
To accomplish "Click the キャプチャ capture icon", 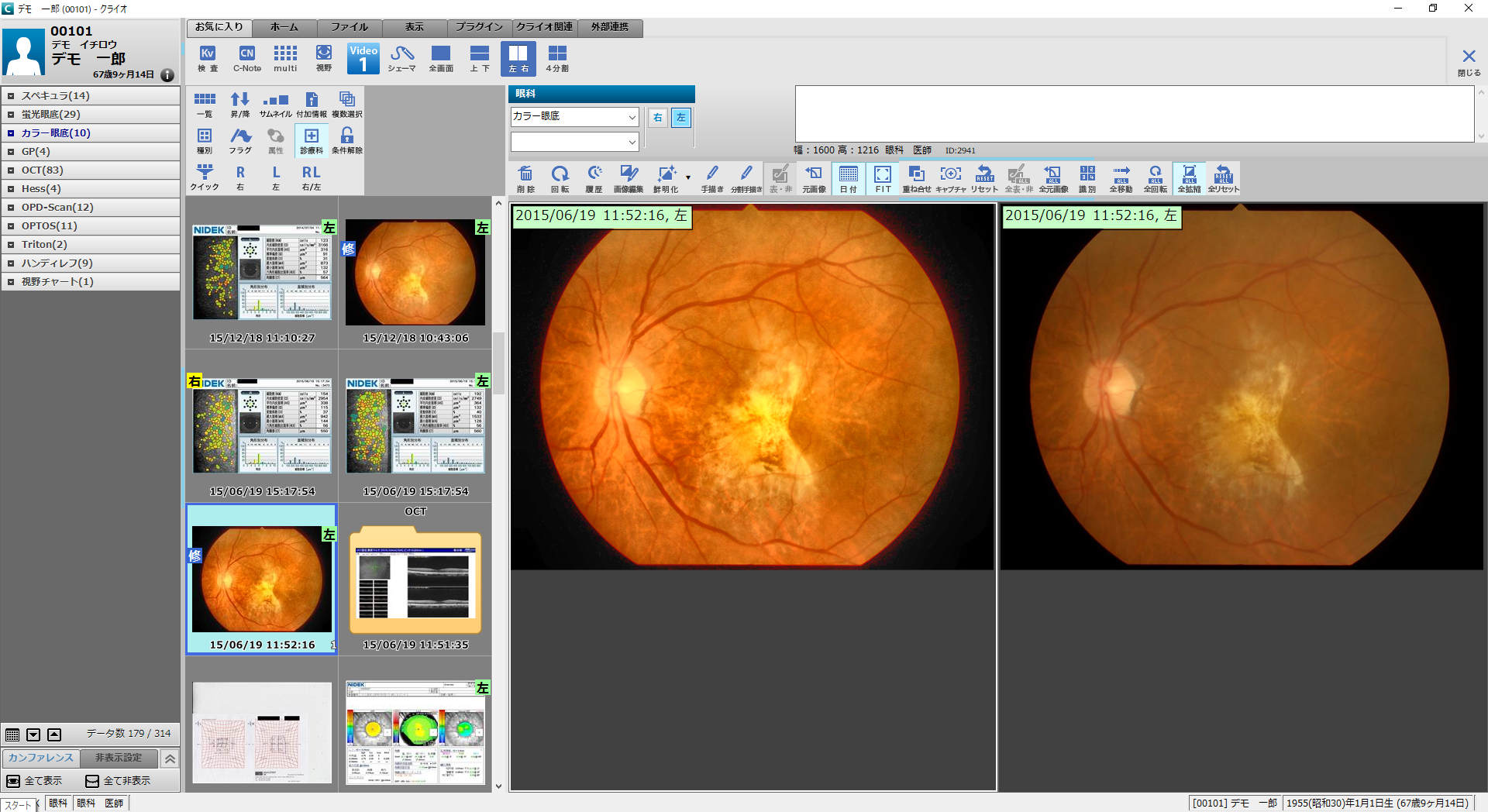I will (x=950, y=178).
